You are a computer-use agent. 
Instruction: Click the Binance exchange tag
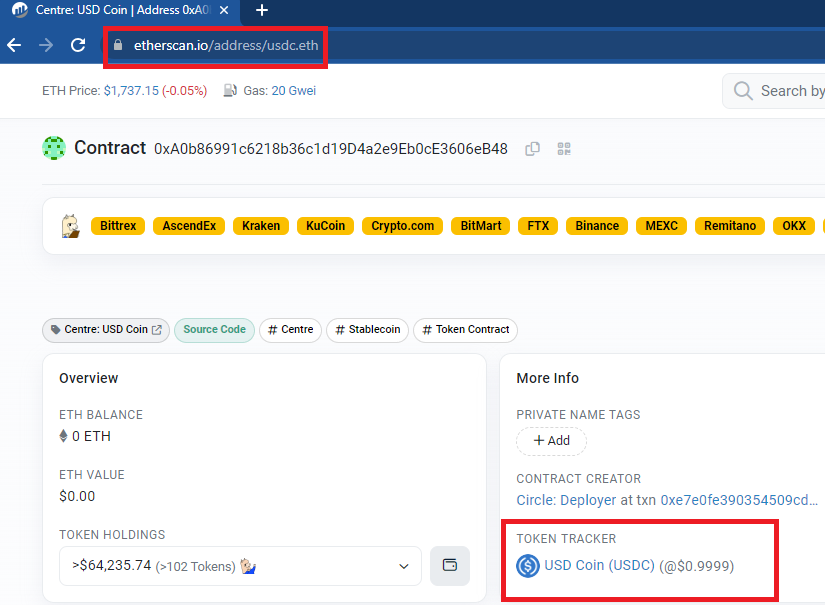tap(597, 226)
